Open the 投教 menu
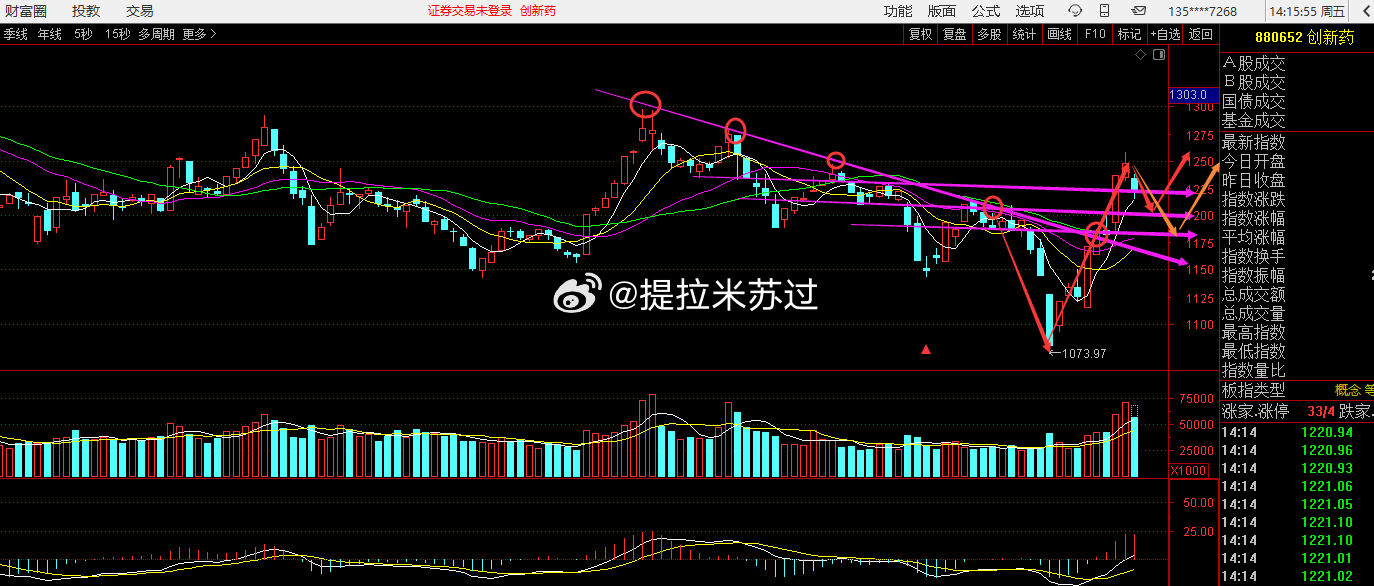This screenshot has width=1374, height=586. pos(86,11)
